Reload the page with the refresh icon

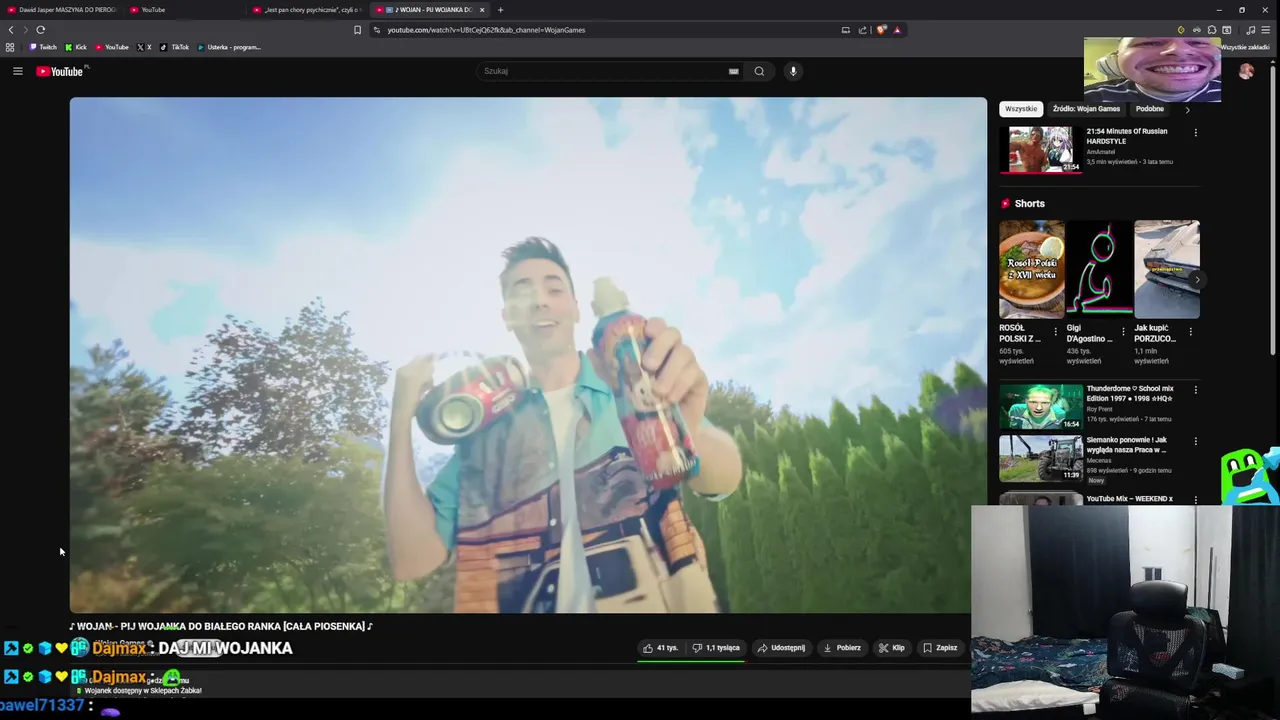pos(41,30)
